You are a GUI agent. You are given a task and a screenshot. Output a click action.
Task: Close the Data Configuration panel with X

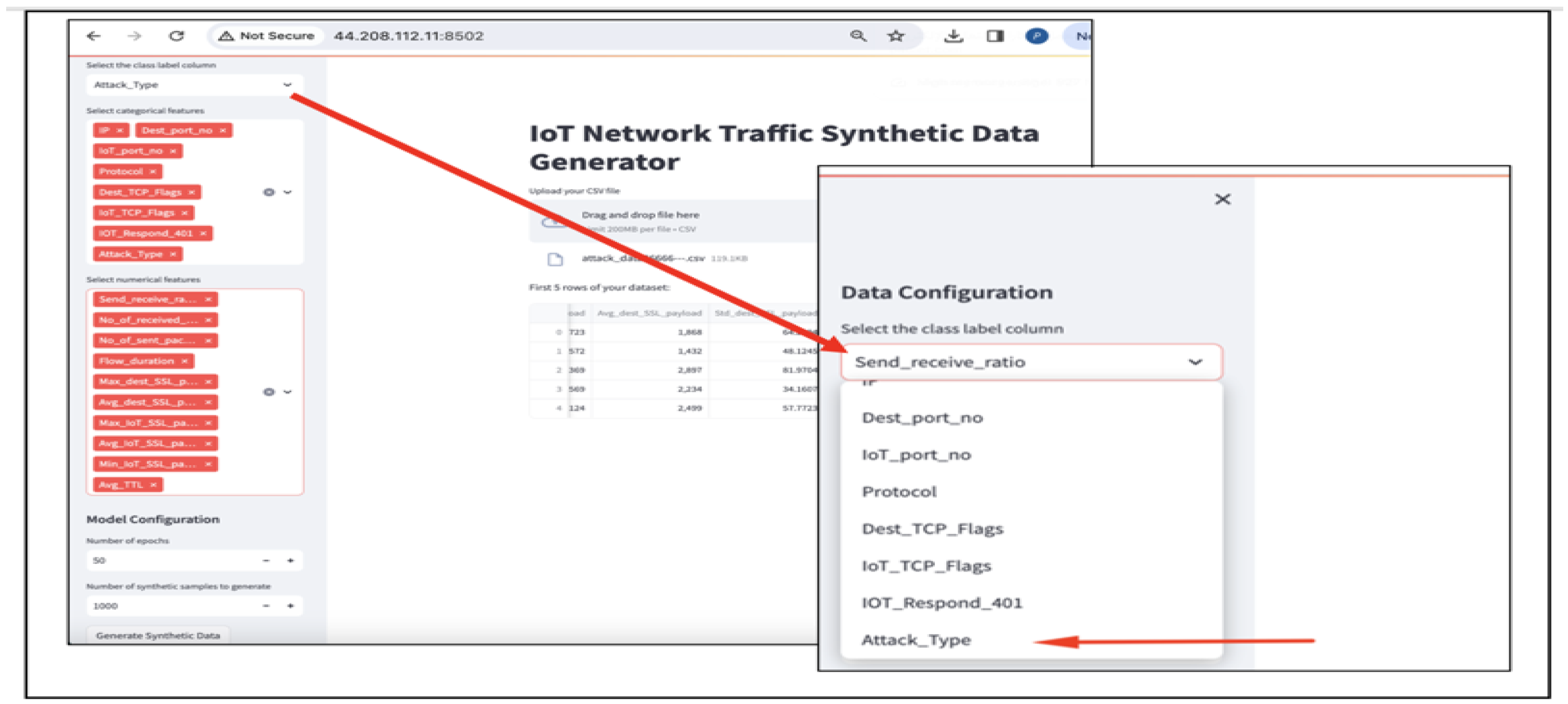tap(1222, 200)
